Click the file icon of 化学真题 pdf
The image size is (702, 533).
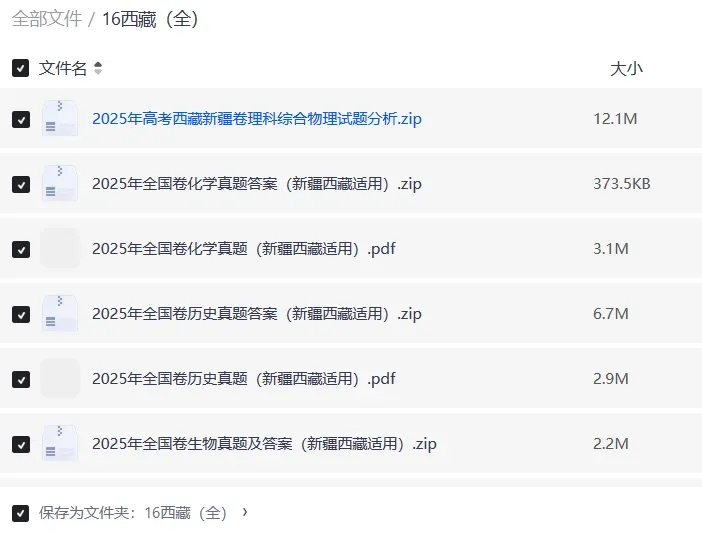60,248
